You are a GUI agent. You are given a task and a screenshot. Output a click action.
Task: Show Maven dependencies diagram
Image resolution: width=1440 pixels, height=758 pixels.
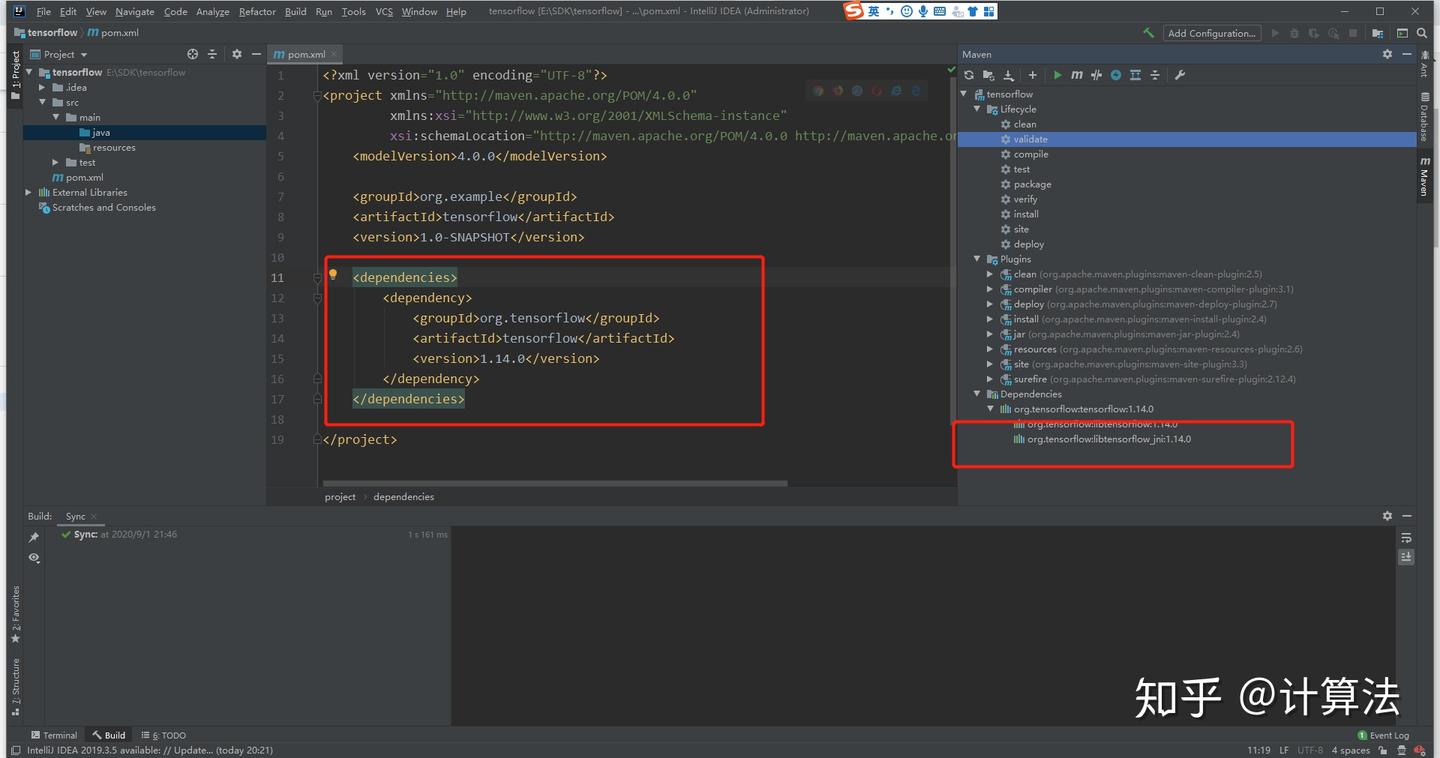click(1135, 75)
